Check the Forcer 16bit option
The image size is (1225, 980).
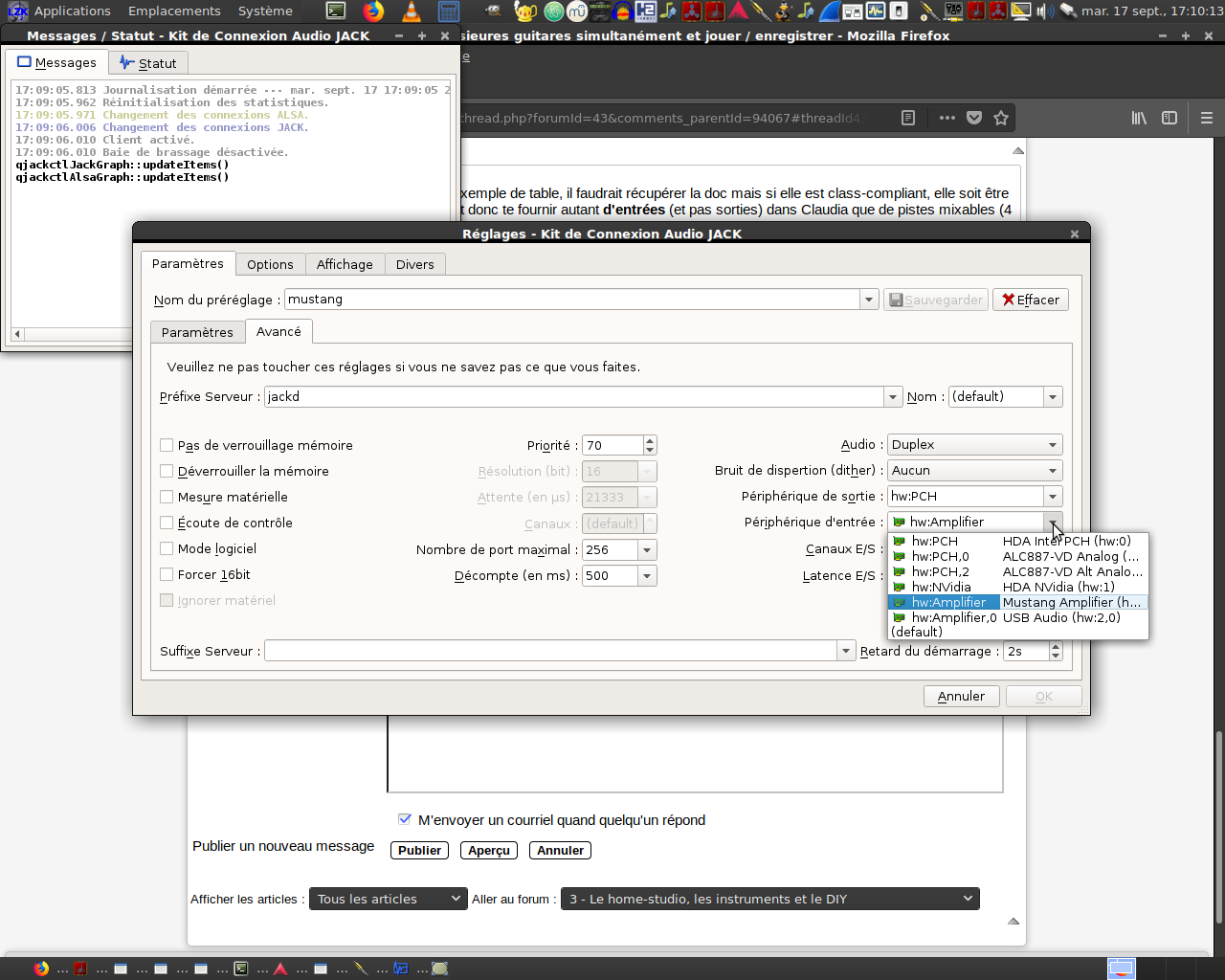tap(167, 574)
